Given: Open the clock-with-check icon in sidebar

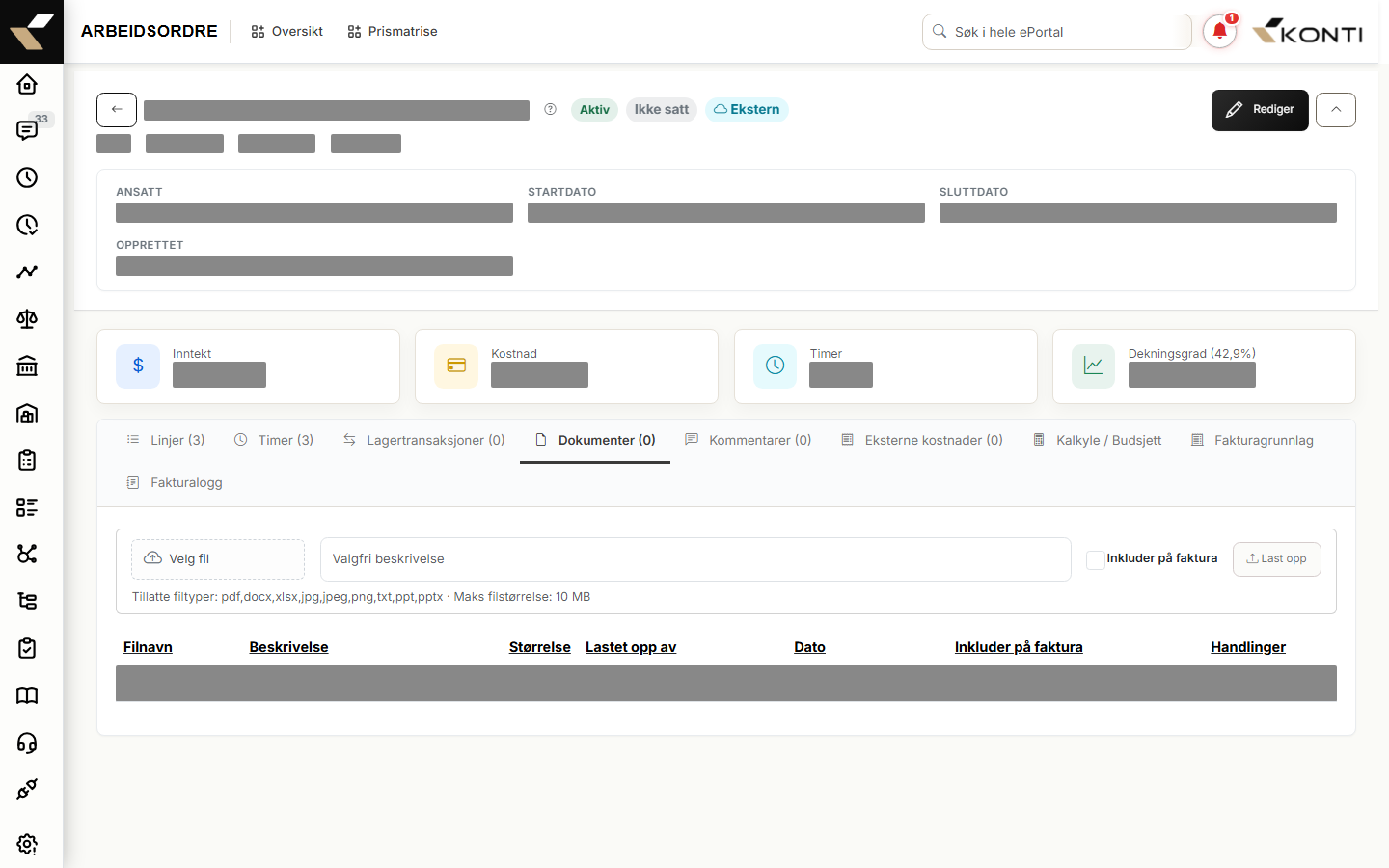Looking at the screenshot, I should point(27,225).
